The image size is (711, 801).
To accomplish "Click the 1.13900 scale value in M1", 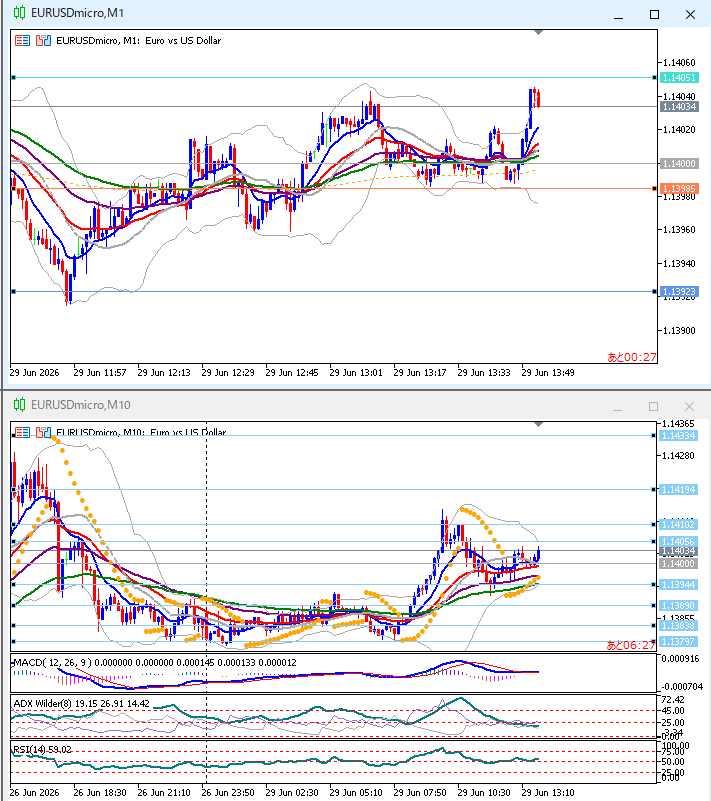I will tap(679, 331).
